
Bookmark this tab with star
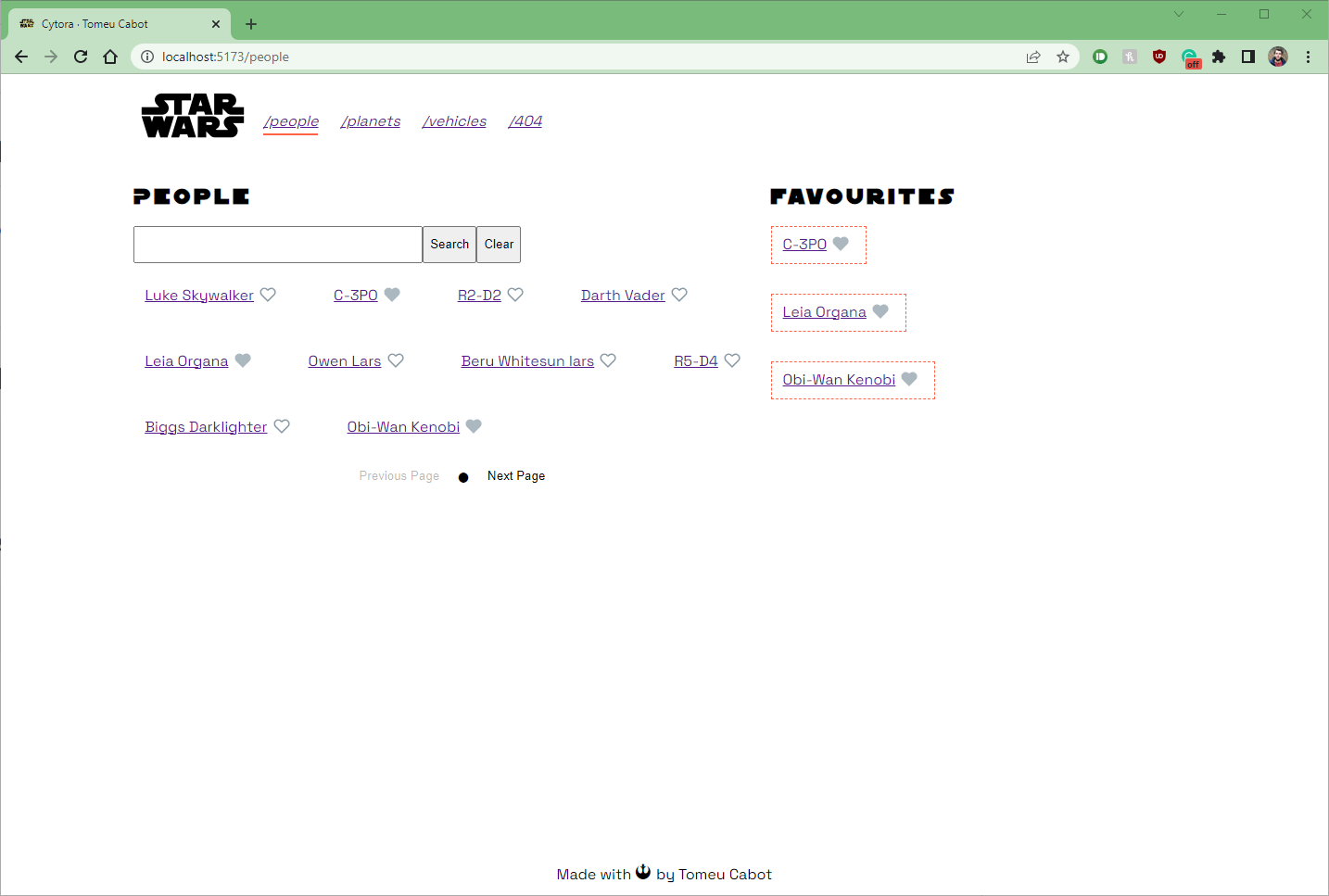click(x=1063, y=57)
